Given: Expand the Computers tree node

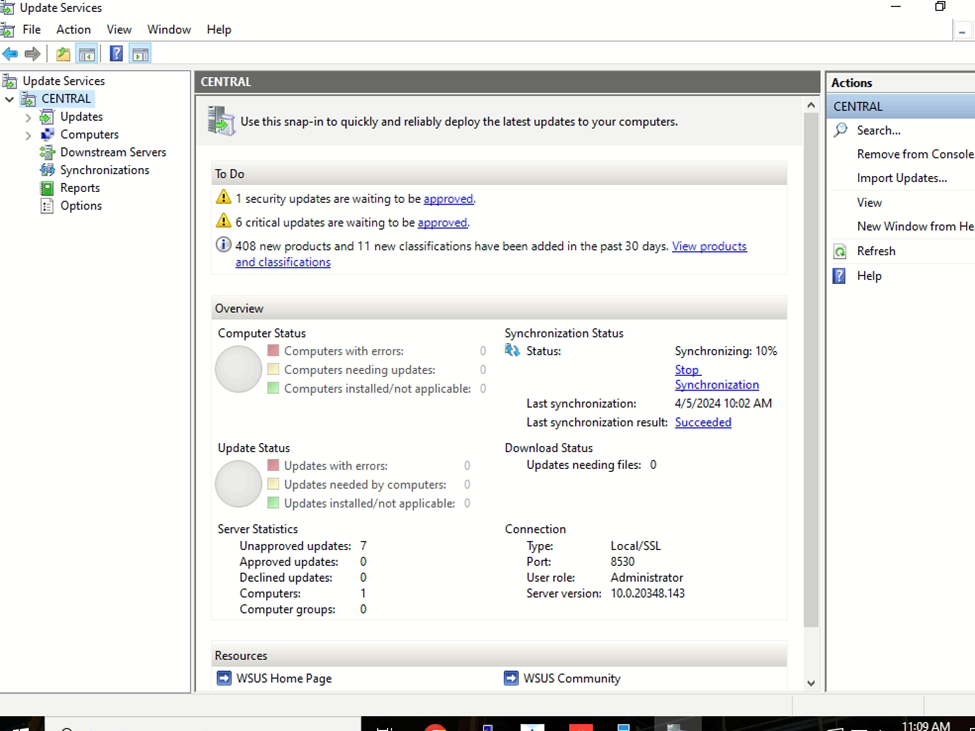Looking at the screenshot, I should tap(28, 135).
